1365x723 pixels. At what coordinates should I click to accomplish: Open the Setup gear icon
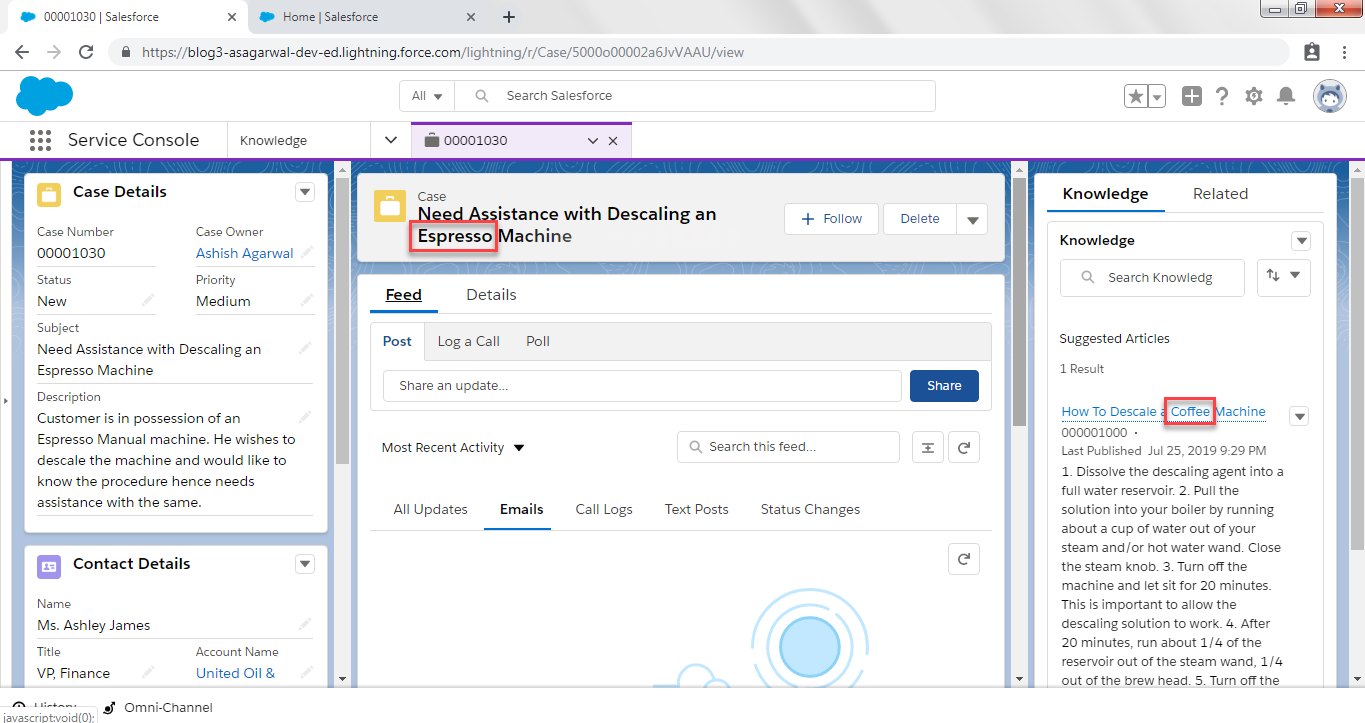(1254, 96)
